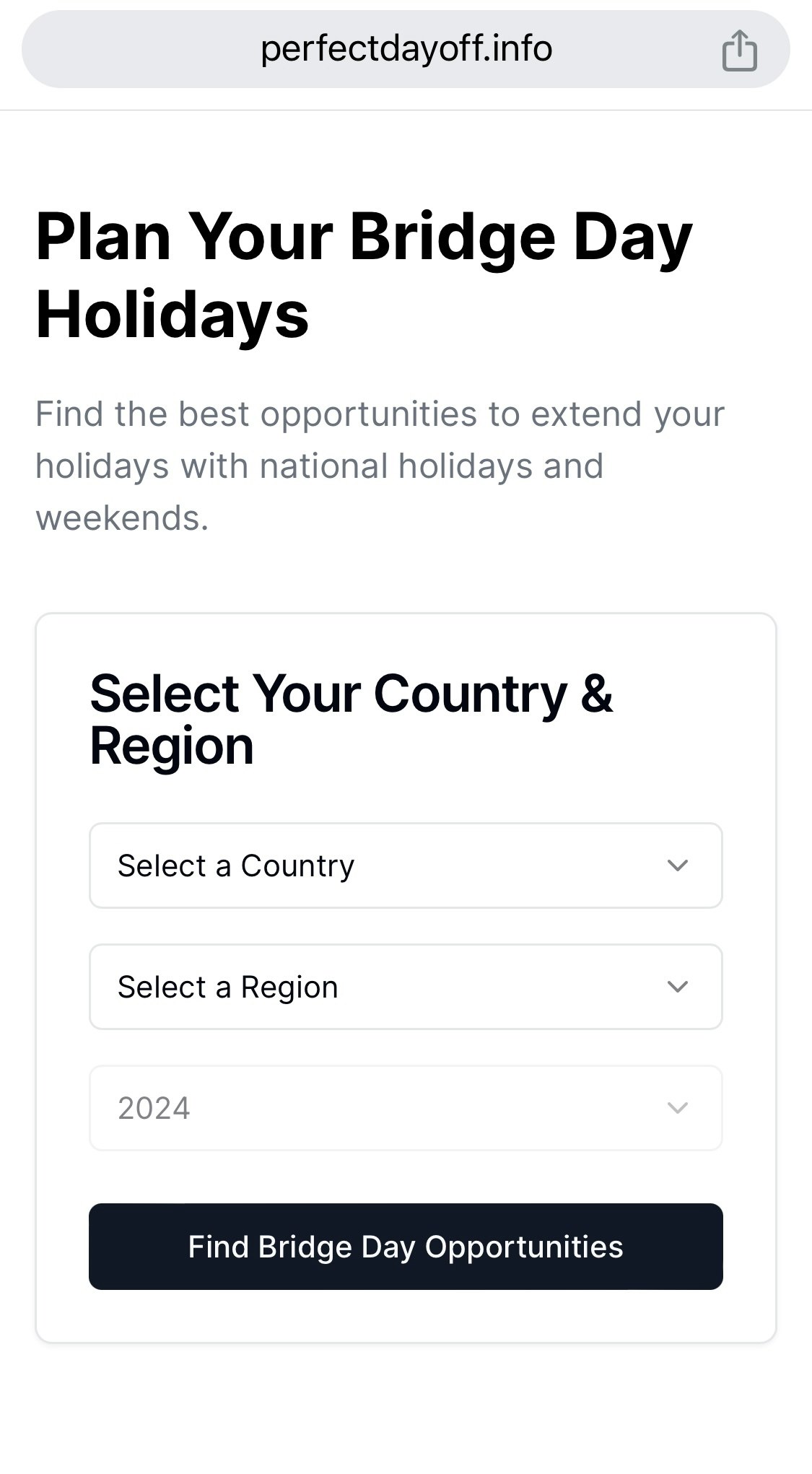Click the Plan Your Bridge Day heading

(364, 237)
